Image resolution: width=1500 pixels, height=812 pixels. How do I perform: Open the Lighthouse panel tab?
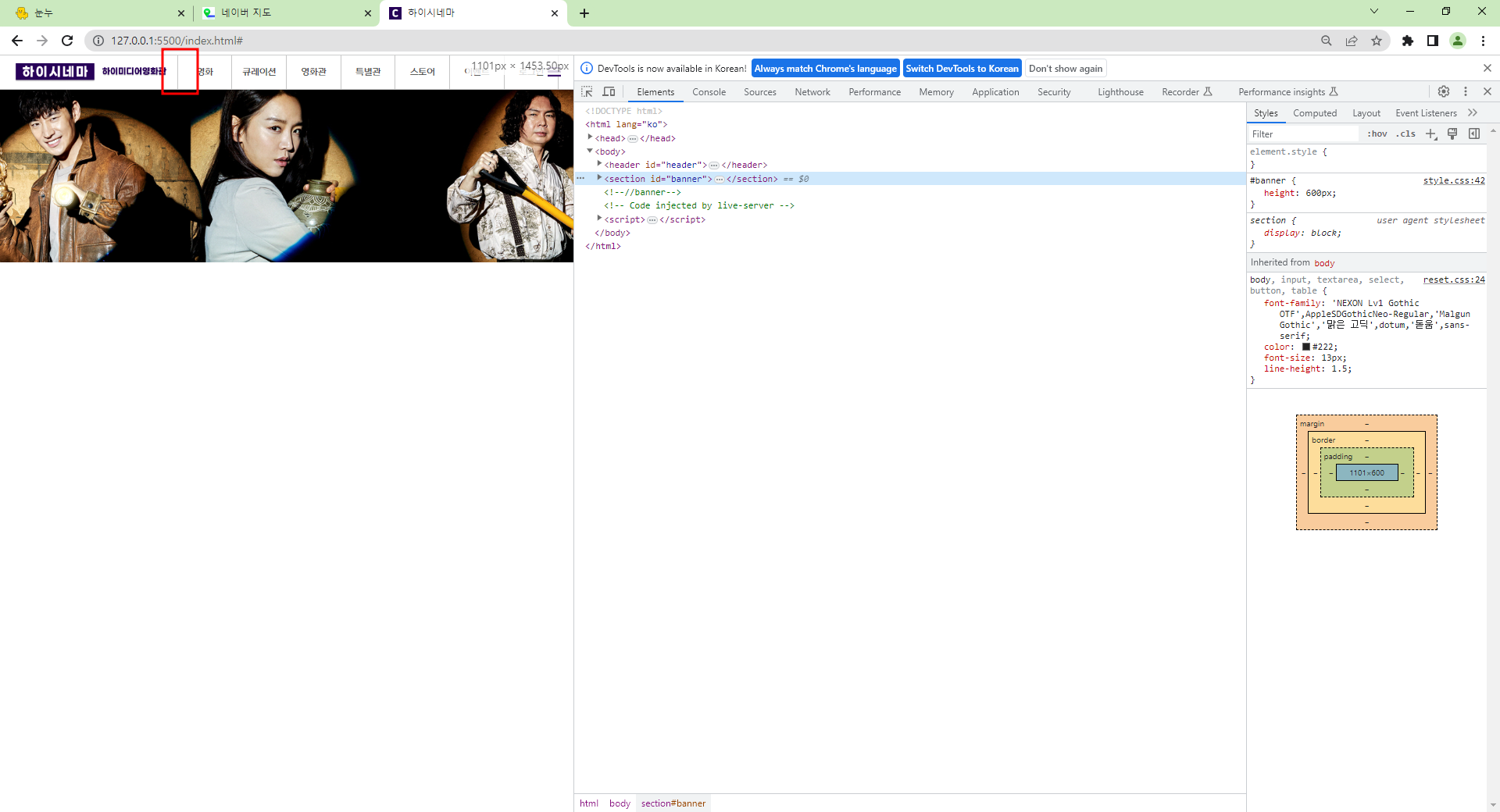1120,92
